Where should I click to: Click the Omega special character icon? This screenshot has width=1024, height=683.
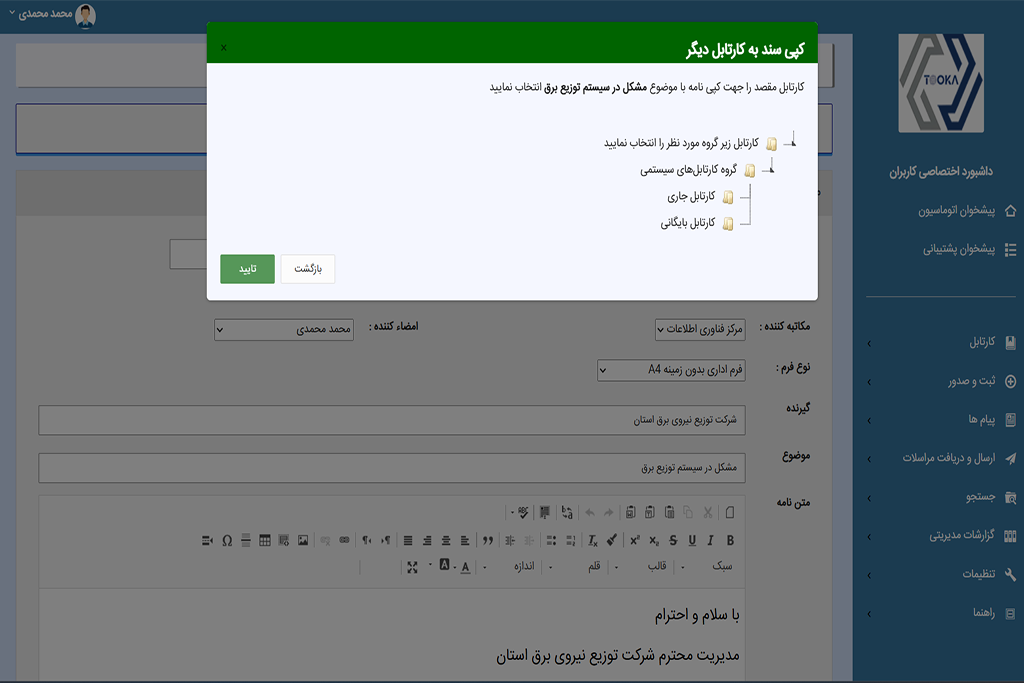[x=227, y=541]
